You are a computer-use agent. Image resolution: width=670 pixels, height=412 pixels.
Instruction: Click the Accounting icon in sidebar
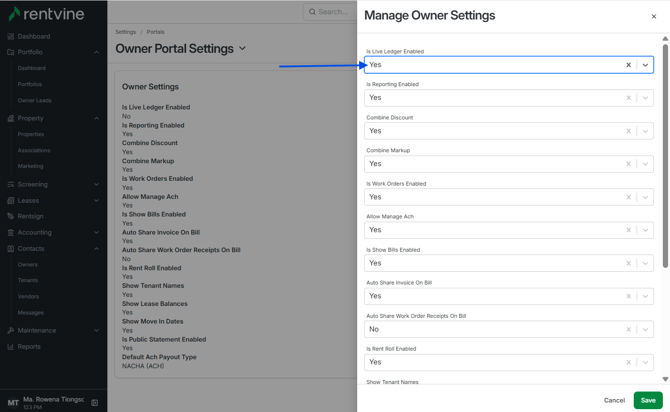click(x=11, y=232)
